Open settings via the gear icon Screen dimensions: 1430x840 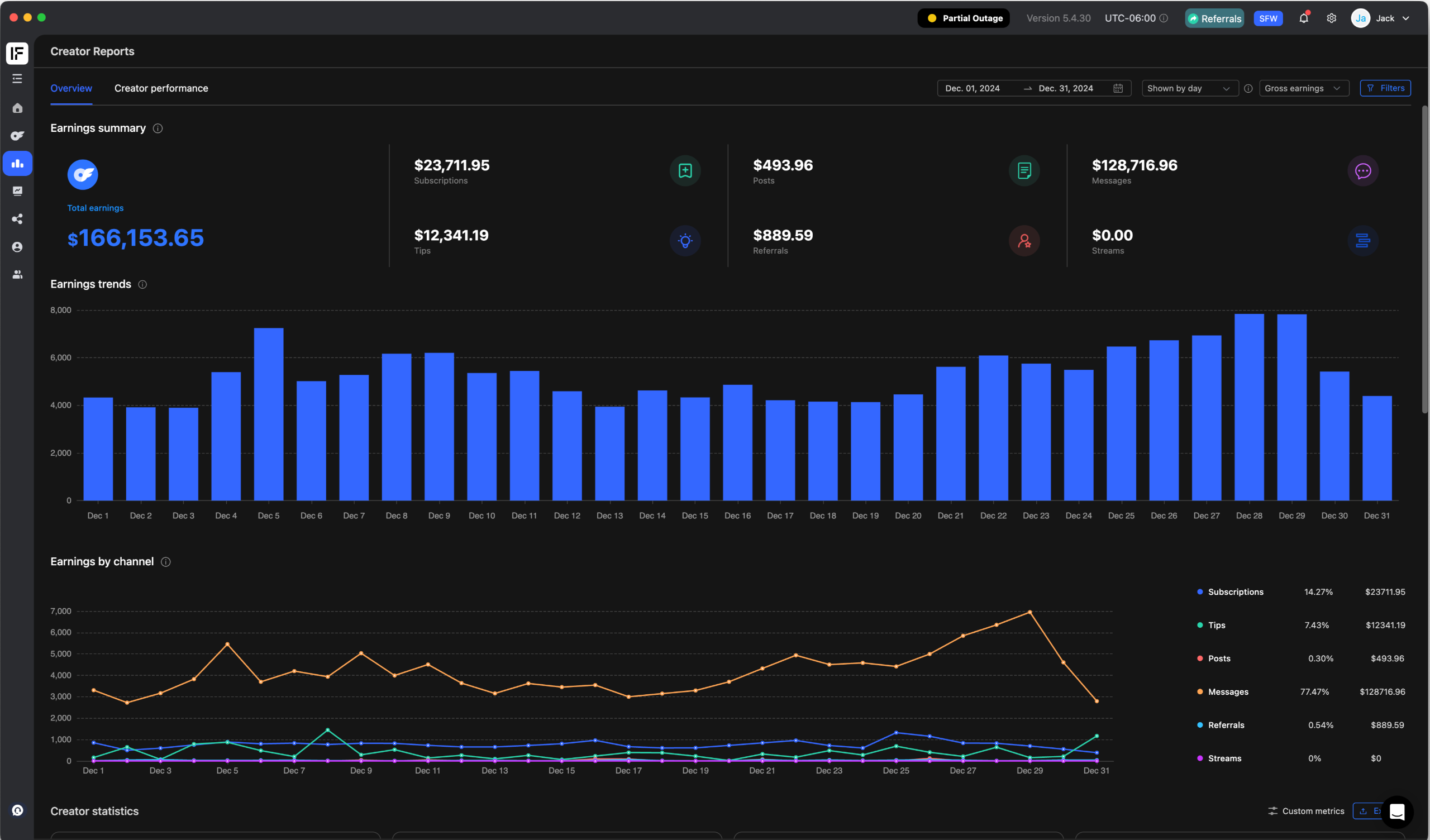(1331, 18)
